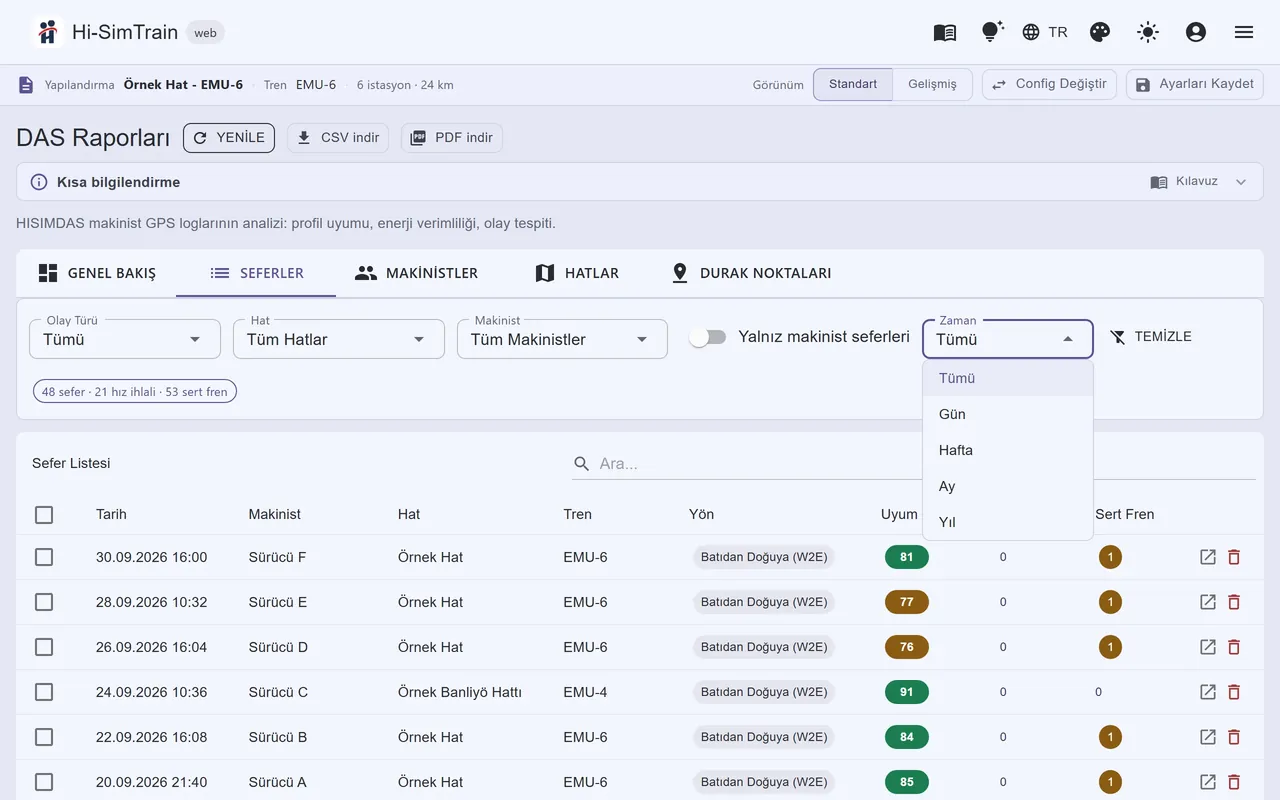Switch to the Makinistler tab

[416, 273]
